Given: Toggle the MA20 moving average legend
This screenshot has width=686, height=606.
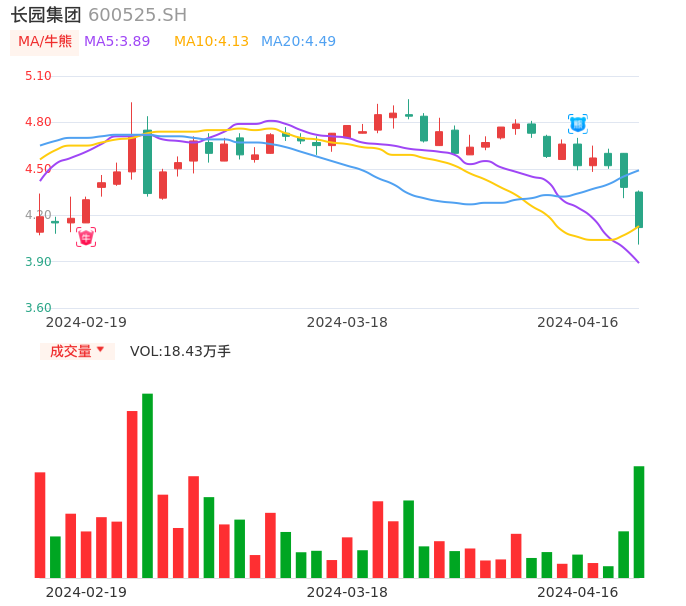Looking at the screenshot, I should click(x=298, y=42).
